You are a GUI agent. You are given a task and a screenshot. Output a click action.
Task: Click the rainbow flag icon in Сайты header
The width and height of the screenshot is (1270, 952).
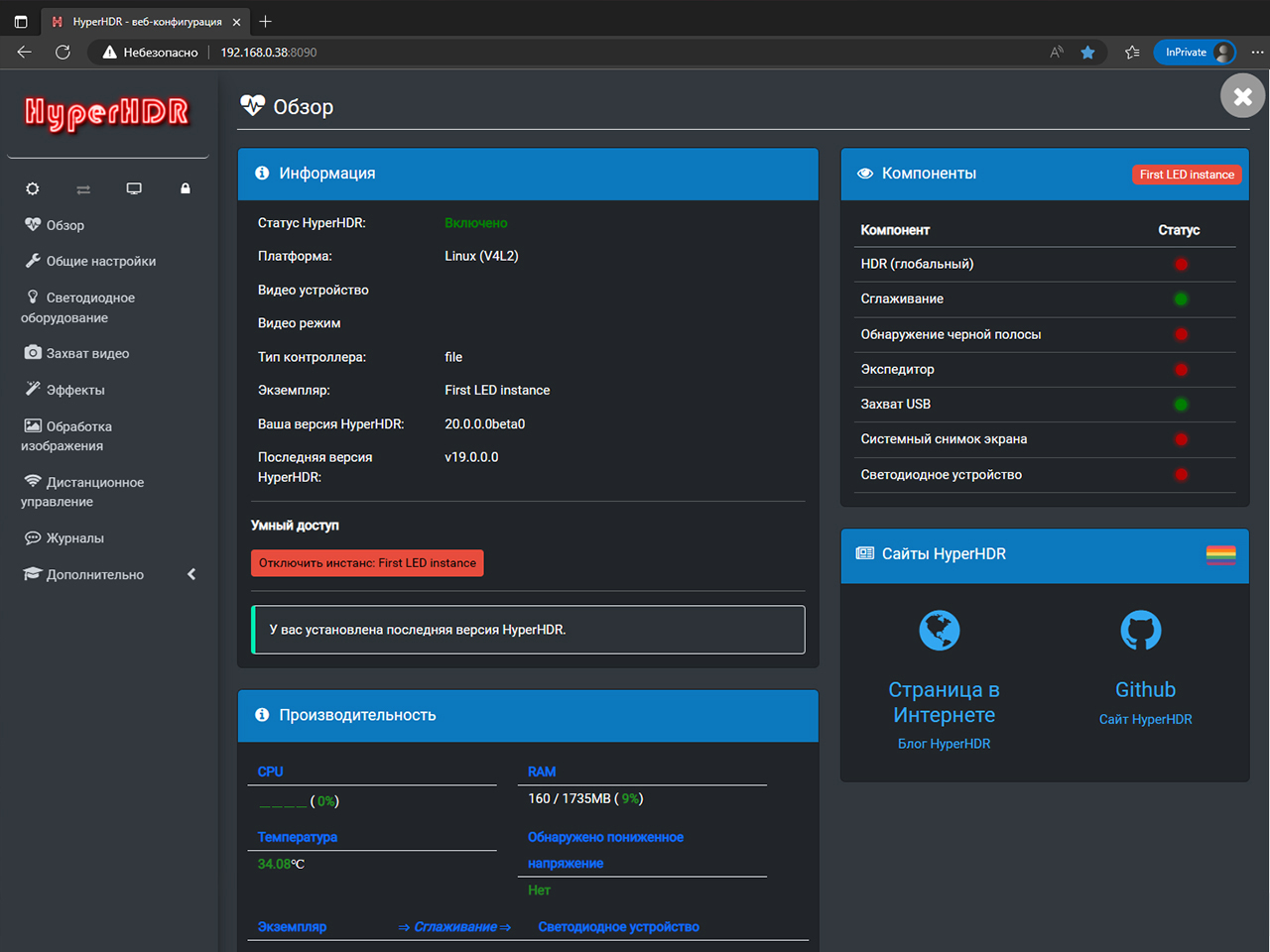pos(1220,554)
